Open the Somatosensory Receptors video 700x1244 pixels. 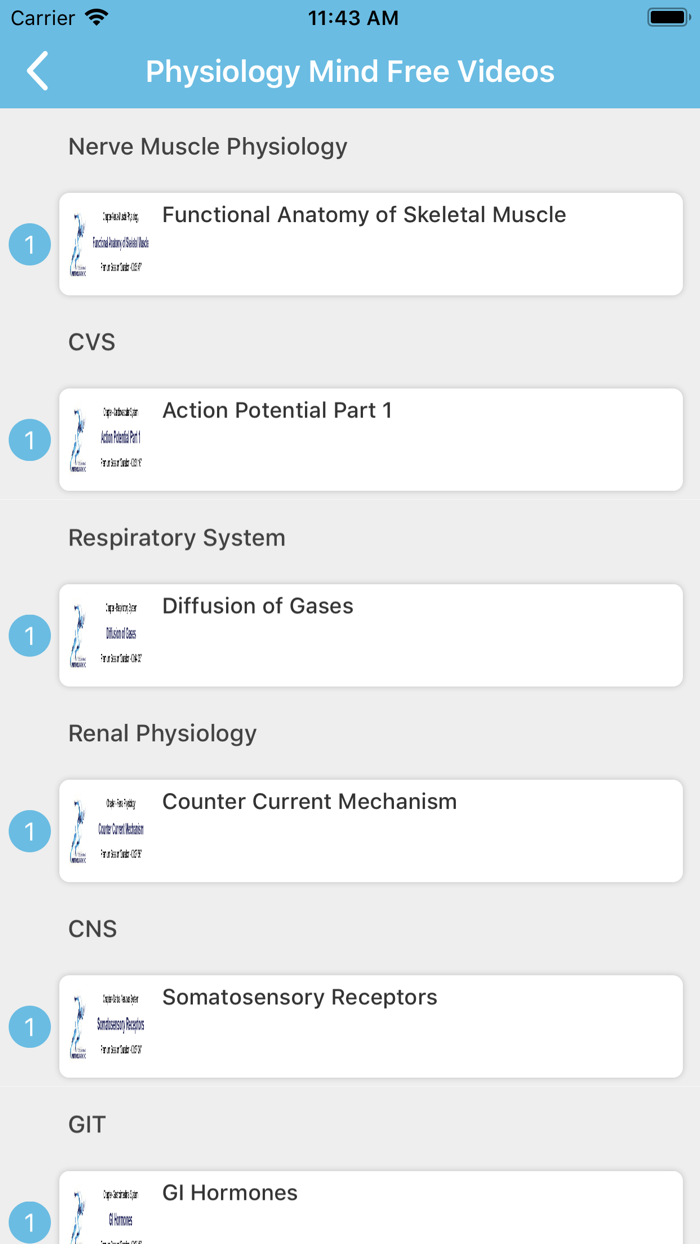[x=370, y=1026]
